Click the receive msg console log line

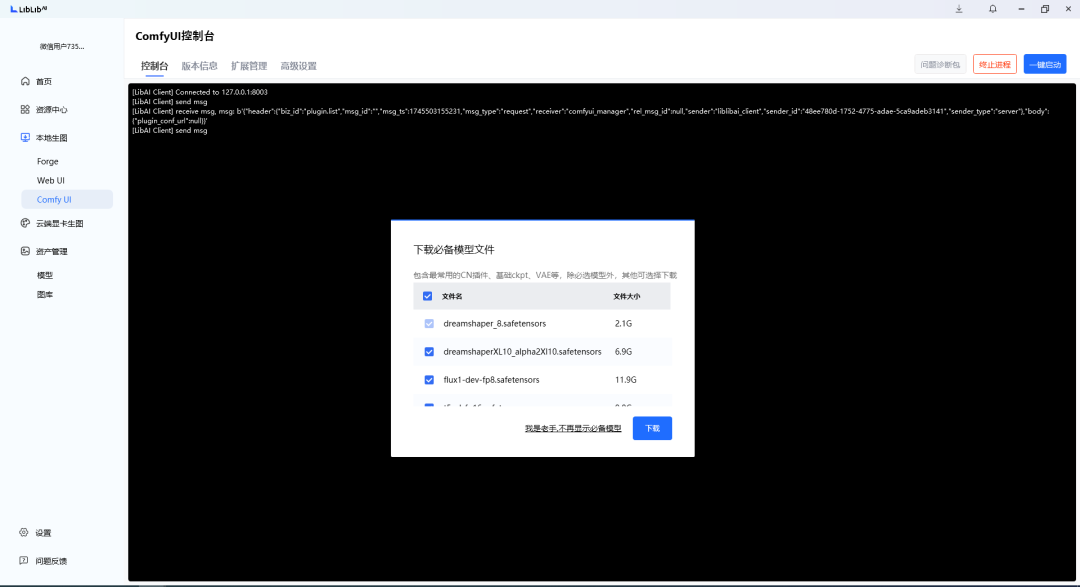point(590,111)
